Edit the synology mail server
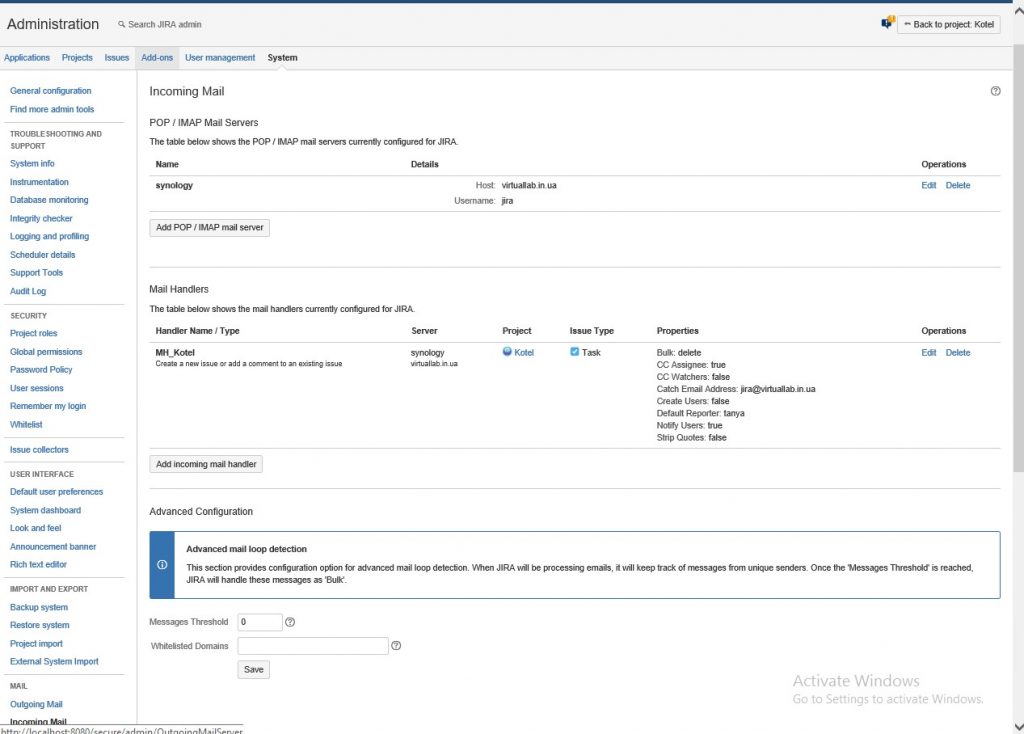This screenshot has height=734, width=1024. [x=929, y=185]
